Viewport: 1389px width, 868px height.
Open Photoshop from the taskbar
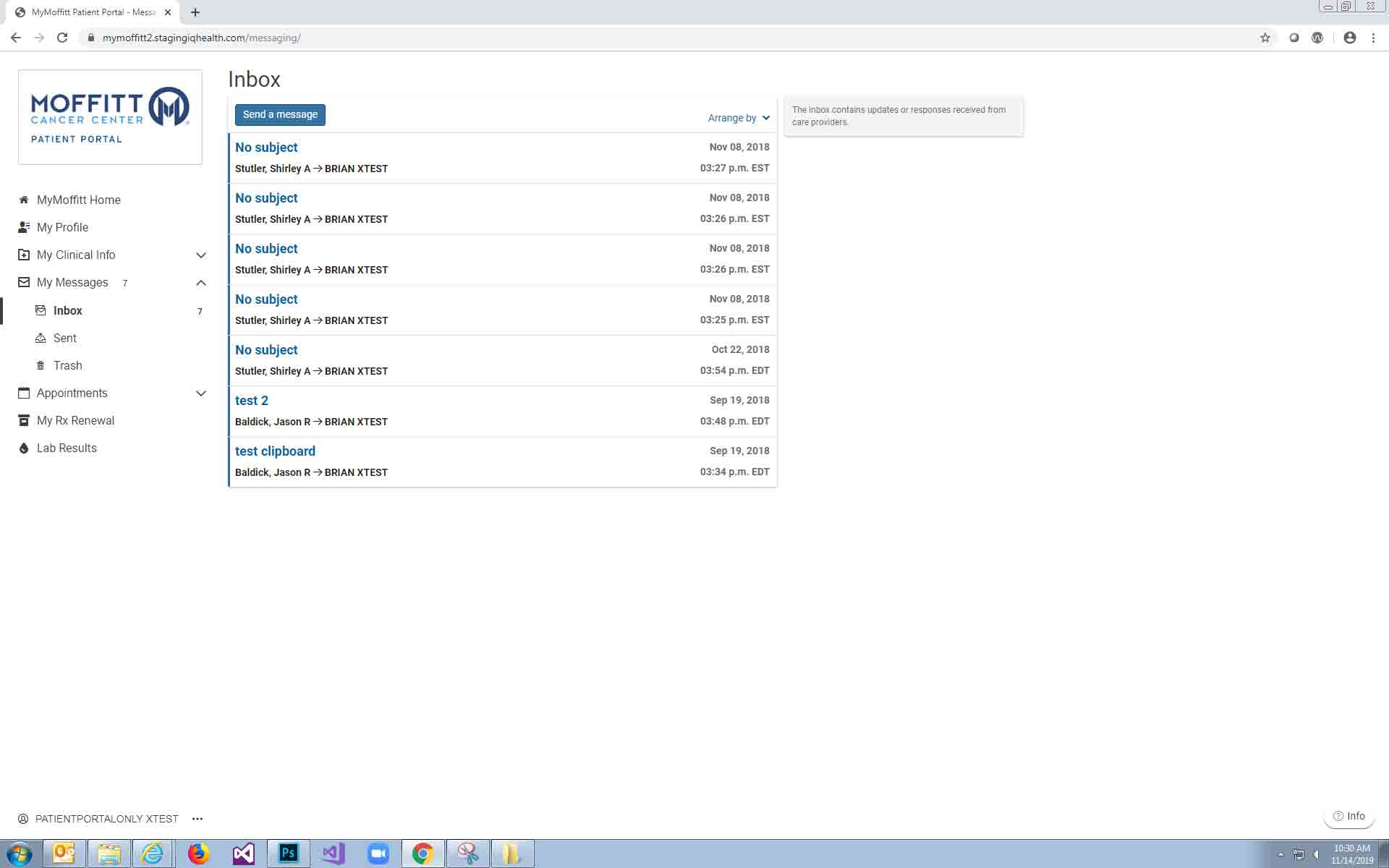click(288, 854)
